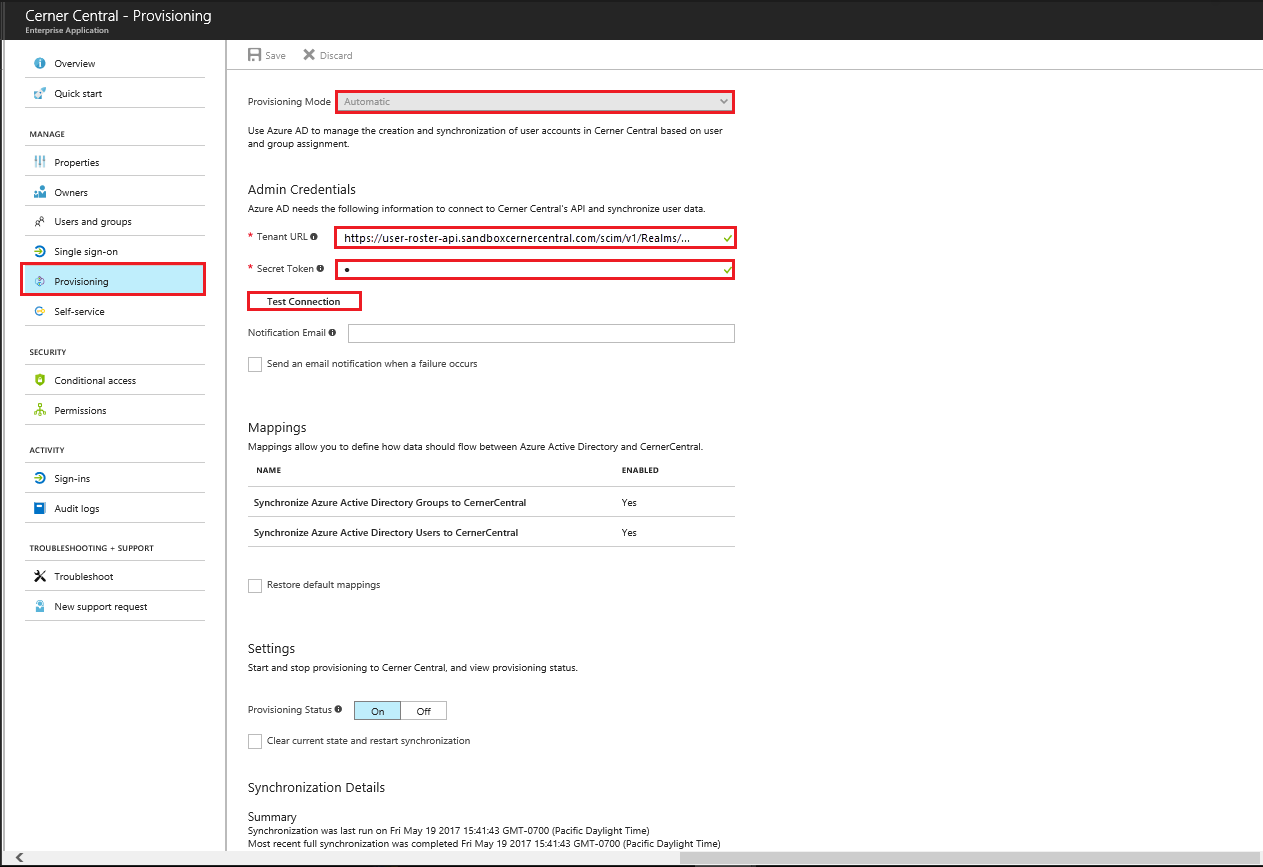Open Overview in the sidebar
Image resolution: width=1263 pixels, height=867 pixels.
tap(115, 63)
